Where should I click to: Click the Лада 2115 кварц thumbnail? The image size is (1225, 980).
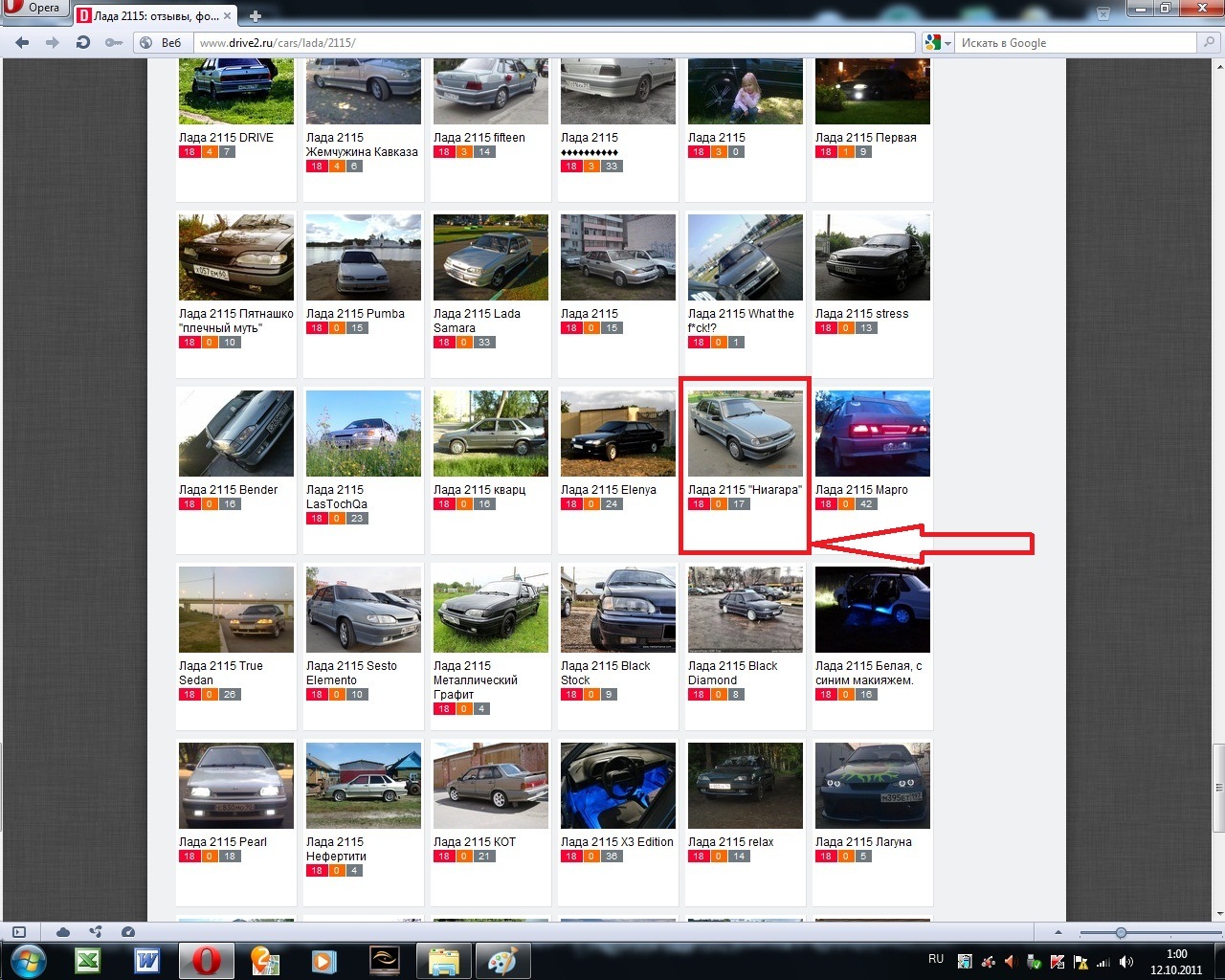[491, 434]
